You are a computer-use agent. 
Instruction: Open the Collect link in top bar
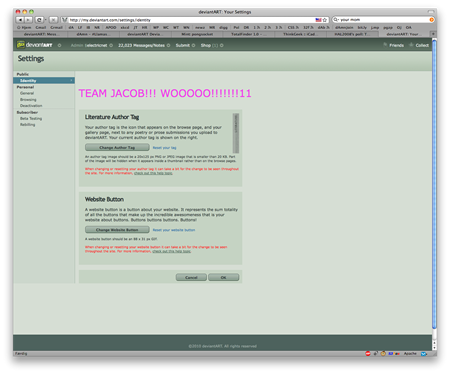[422, 45]
